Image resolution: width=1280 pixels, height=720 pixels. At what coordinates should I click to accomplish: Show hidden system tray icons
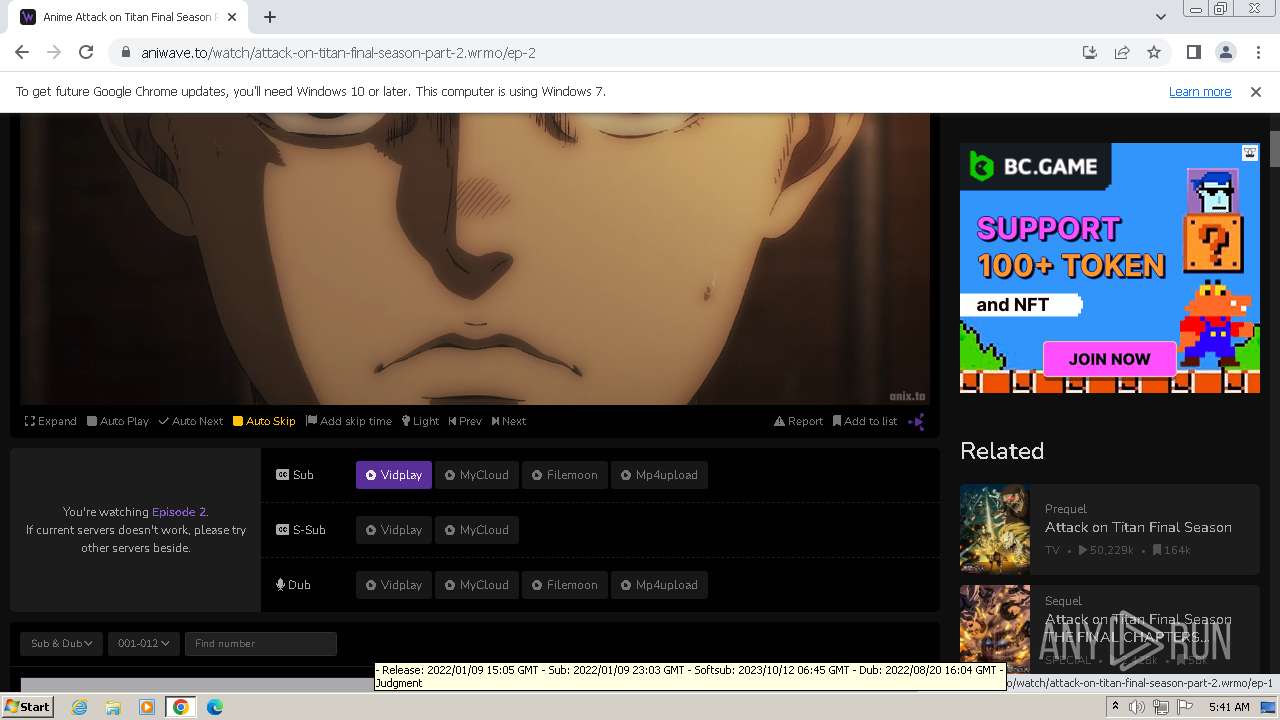1115,707
